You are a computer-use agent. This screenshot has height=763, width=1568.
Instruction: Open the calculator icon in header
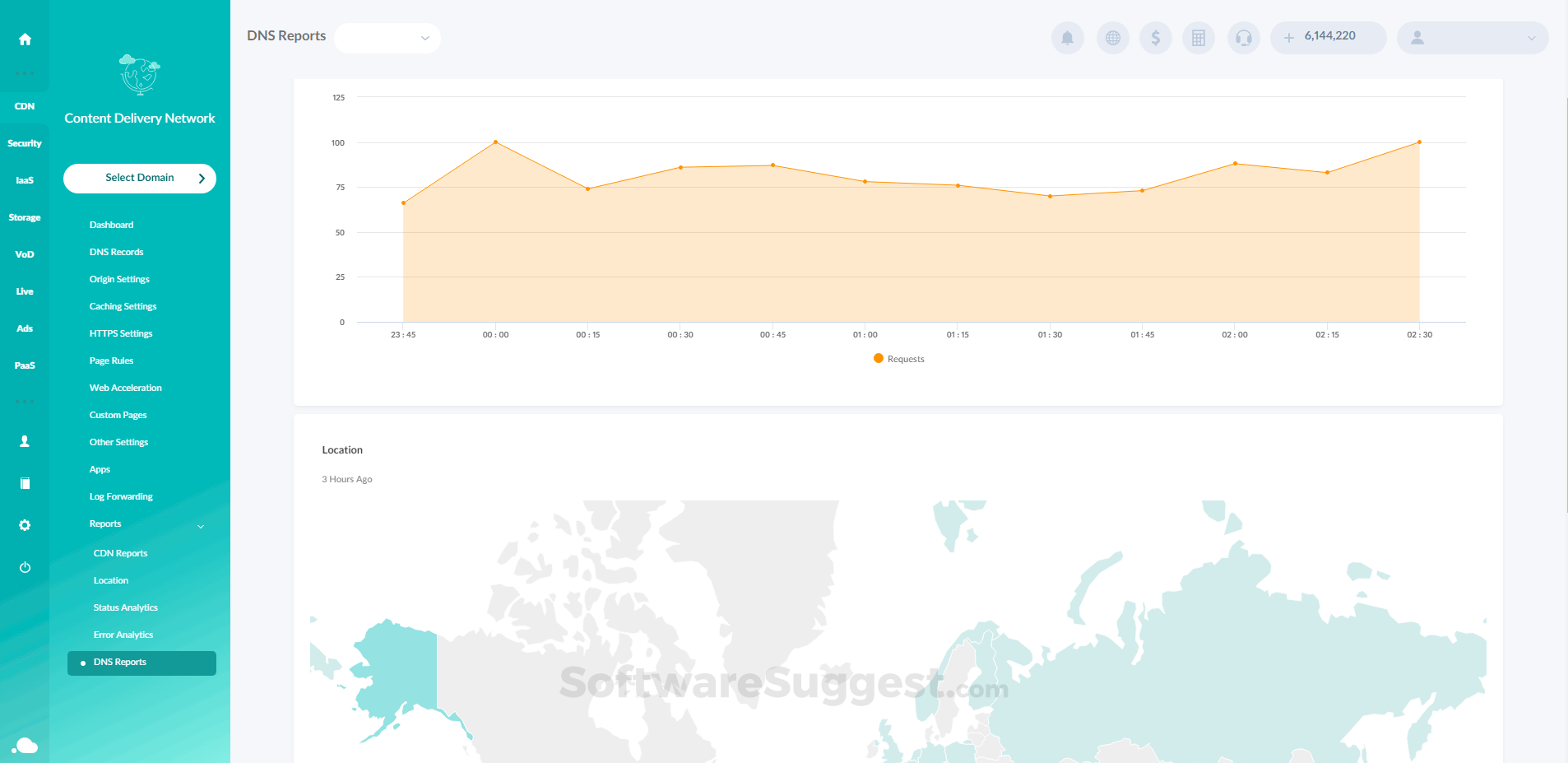pos(1199,38)
